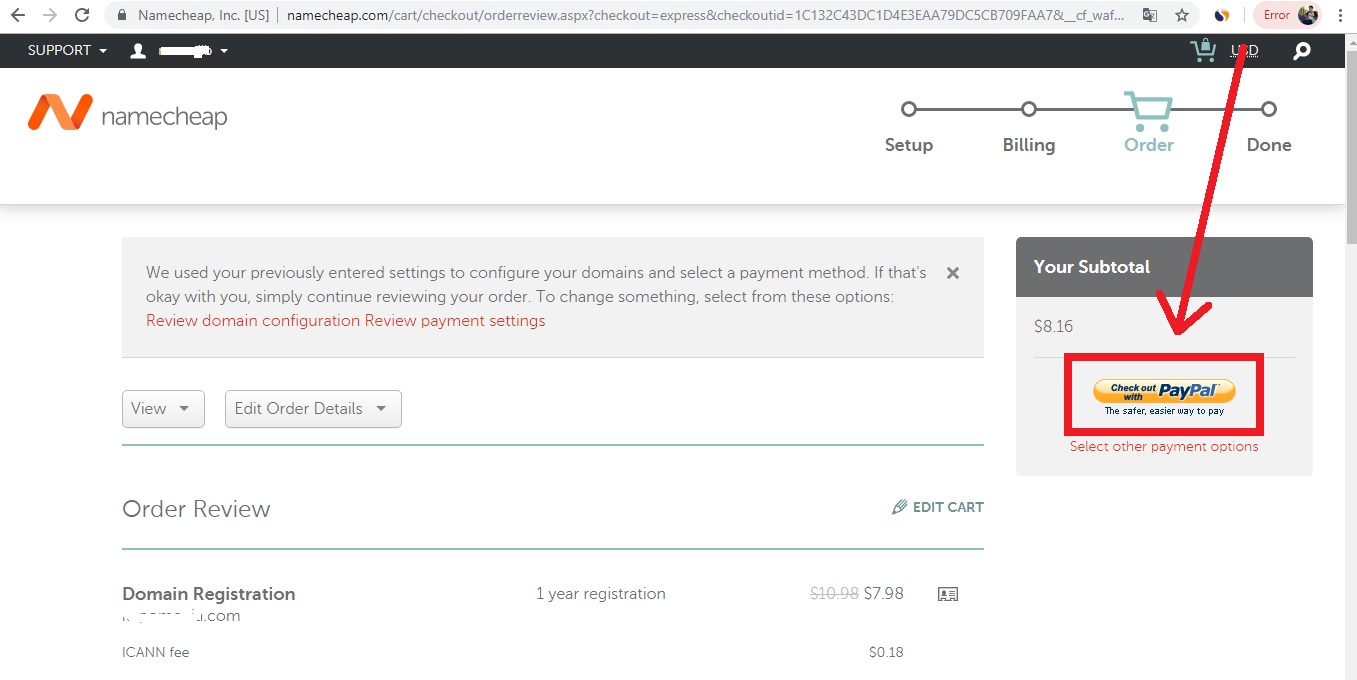Open Chrome profile avatar
The image size is (1357, 680).
(x=1308, y=15)
